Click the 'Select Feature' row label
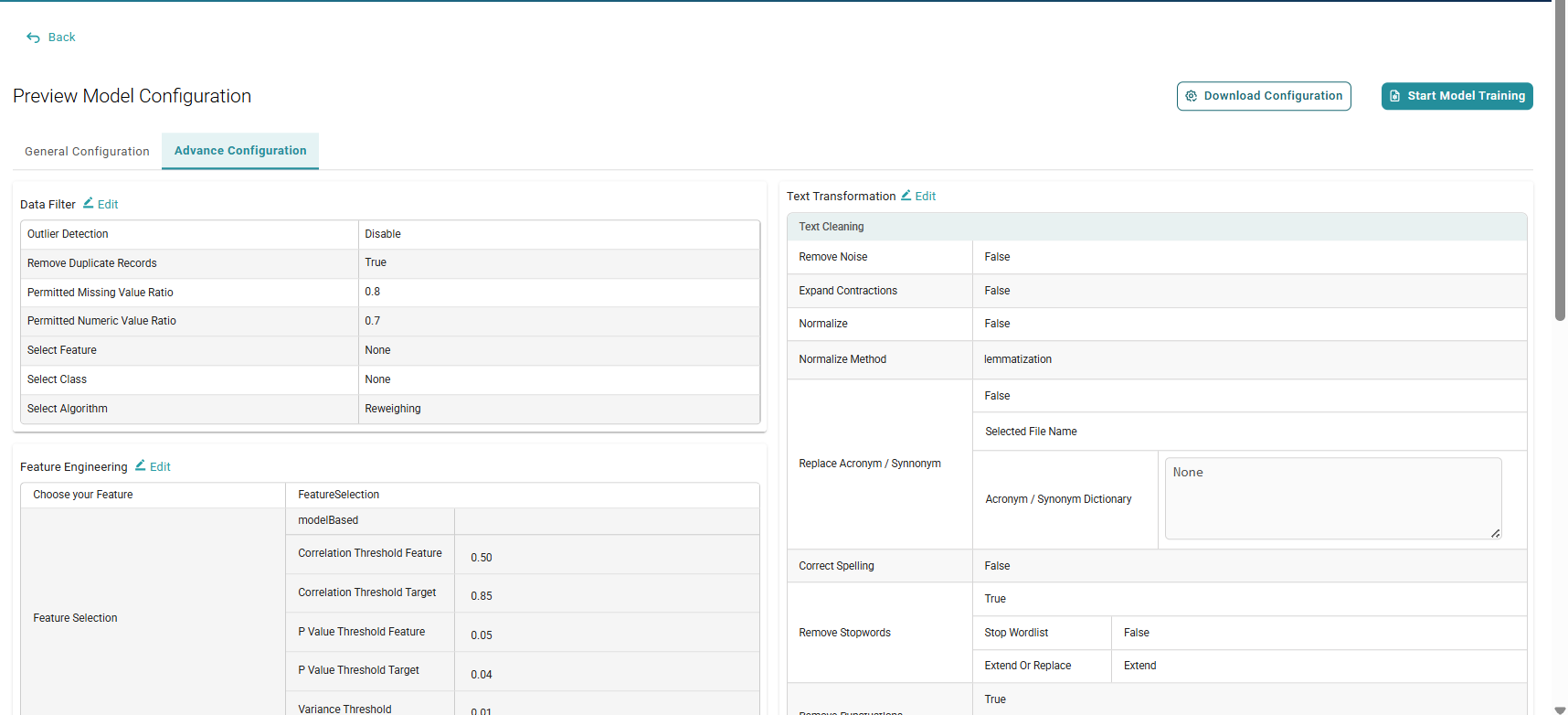The width and height of the screenshot is (1568, 715). [x=62, y=350]
